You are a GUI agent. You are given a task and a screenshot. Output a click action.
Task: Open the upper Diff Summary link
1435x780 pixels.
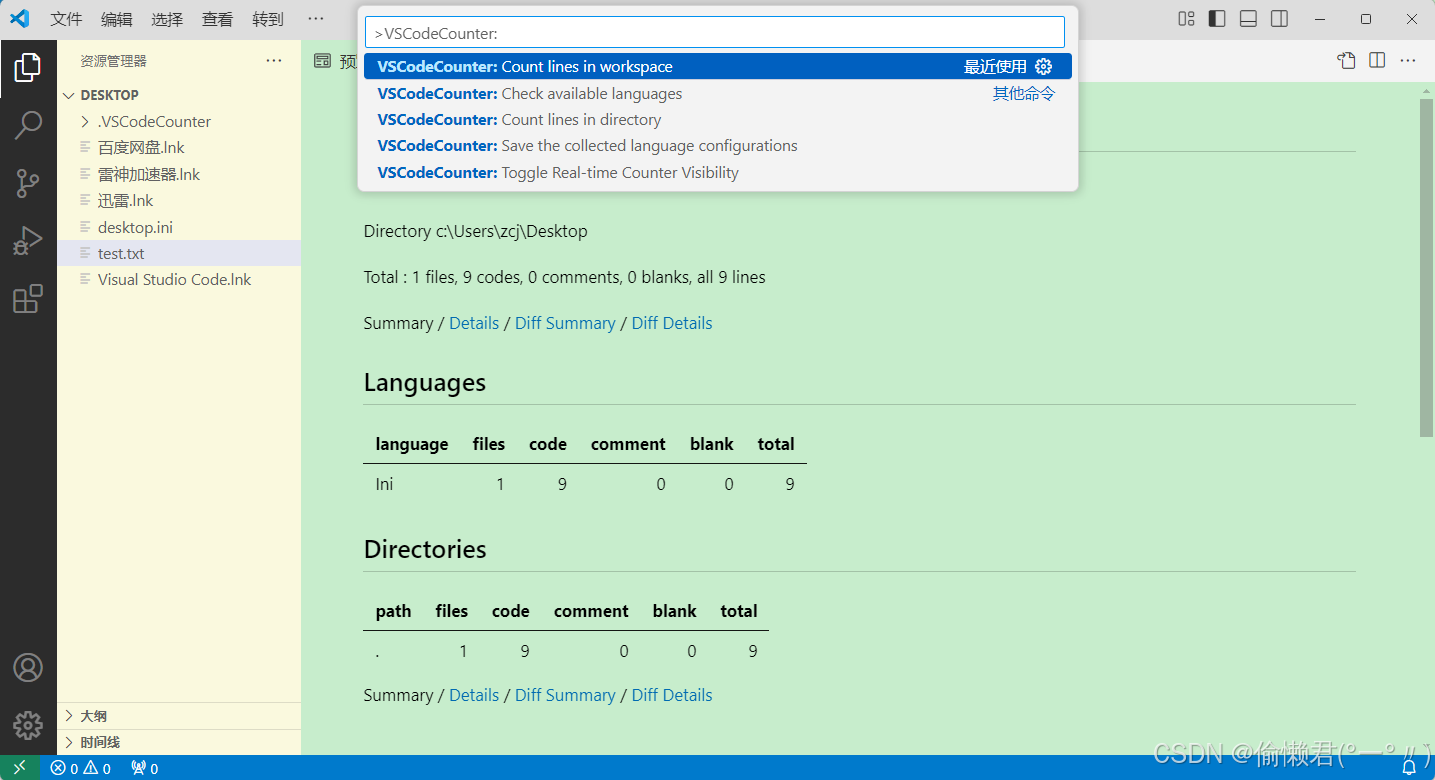coord(565,323)
